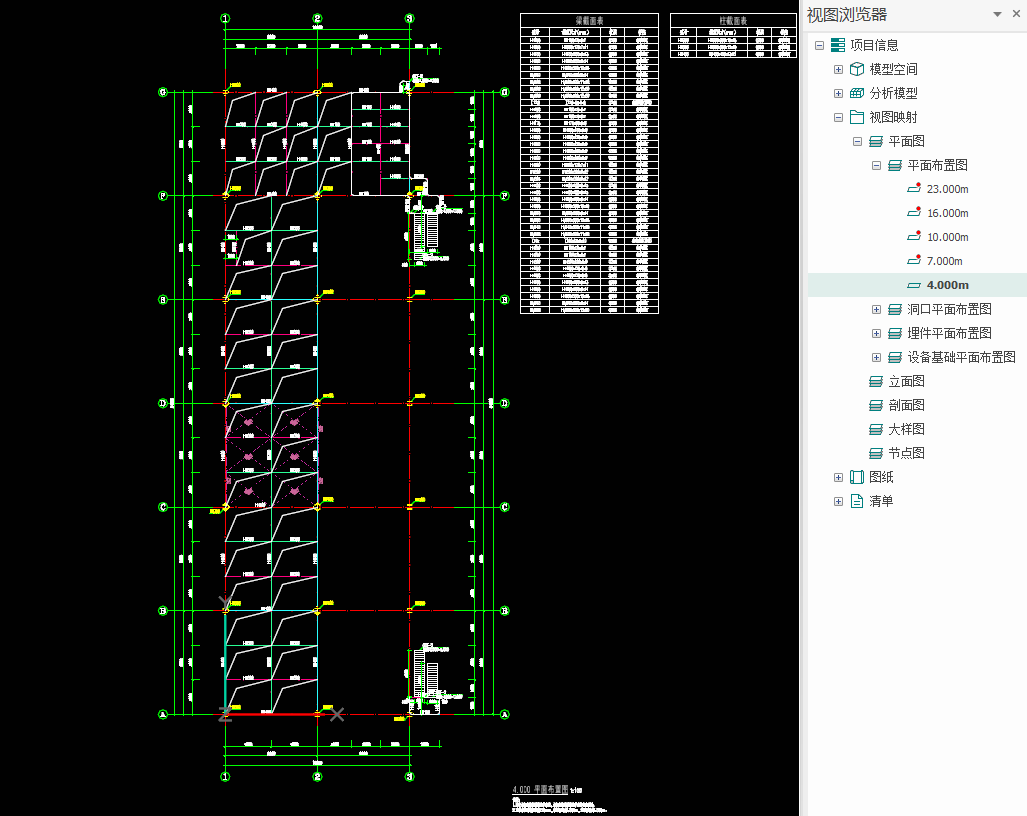The image size is (1027, 816).
Task: Click the 图纸 drawing sheet icon
Action: pyautogui.click(x=857, y=477)
